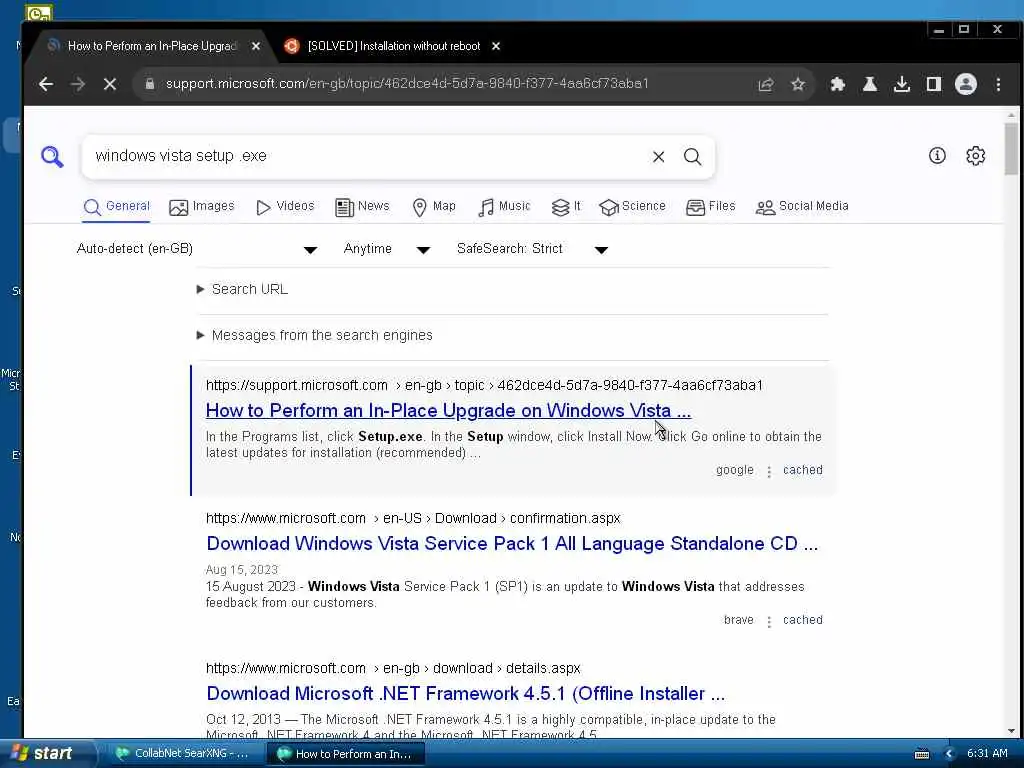Image resolution: width=1024 pixels, height=768 pixels.
Task: Select the IT search category
Action: (566, 207)
